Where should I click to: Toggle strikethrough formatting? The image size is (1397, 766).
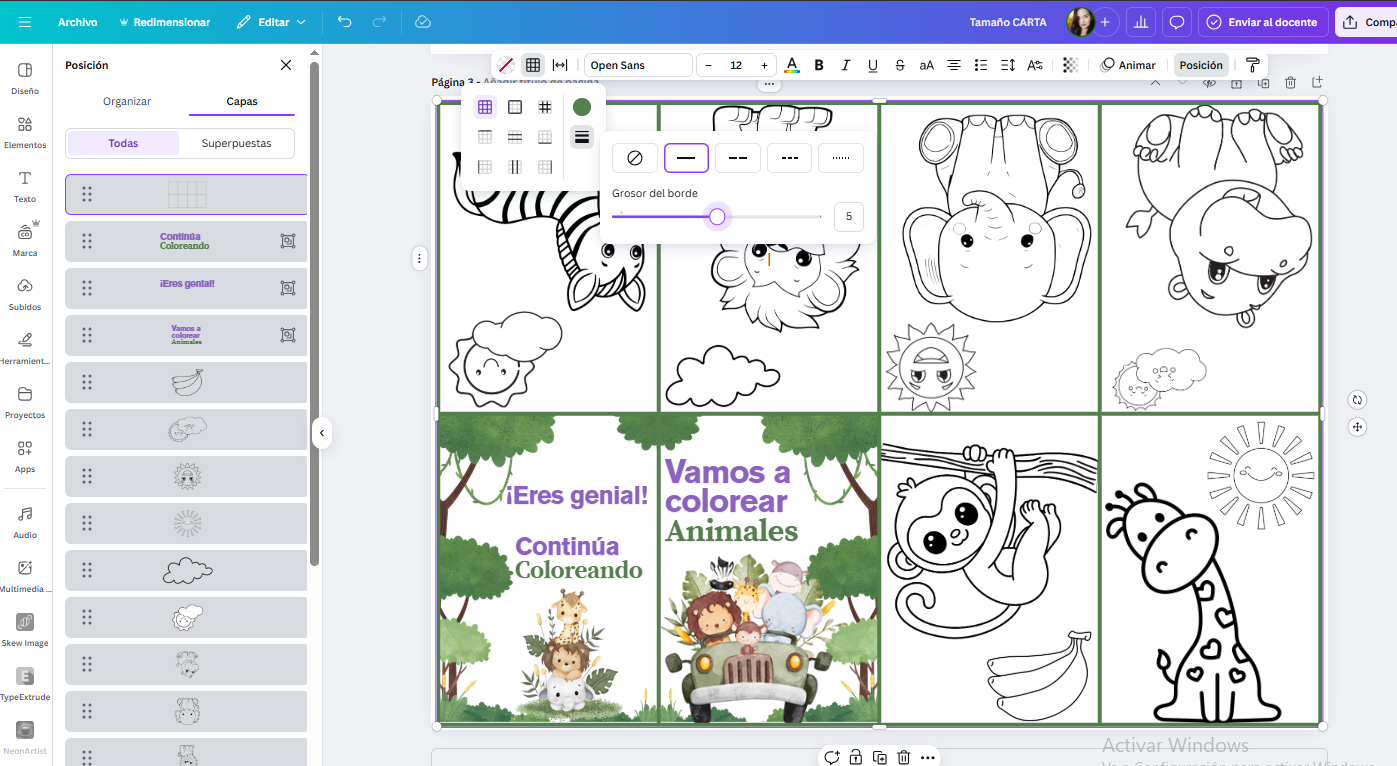coord(900,65)
